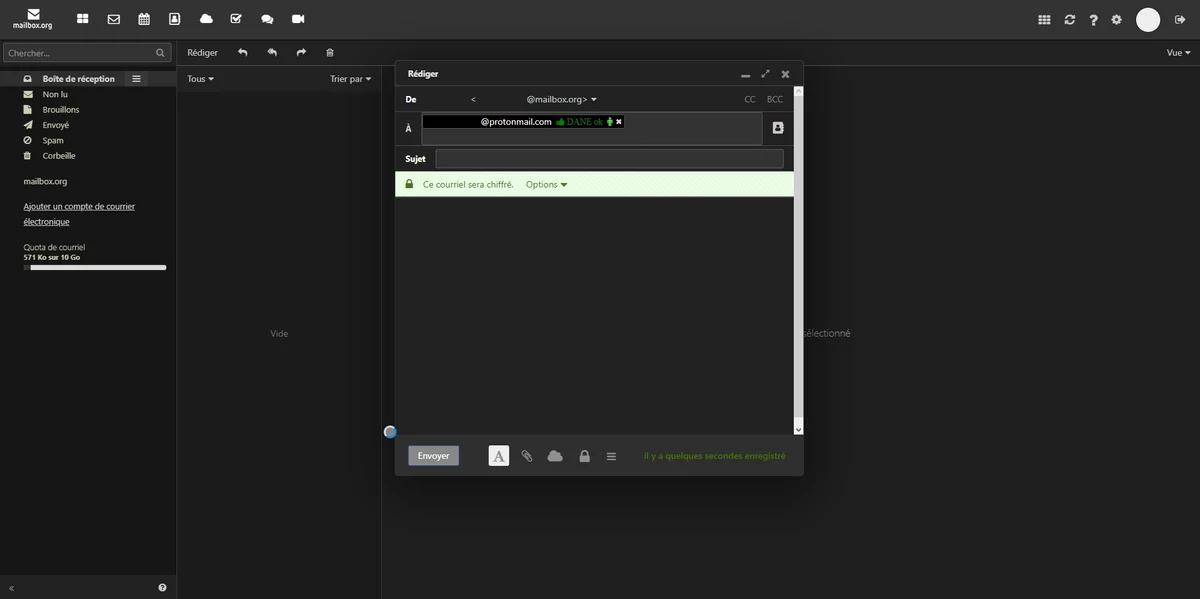Select the Non lu folder
The width and height of the screenshot is (1200, 599).
point(55,94)
